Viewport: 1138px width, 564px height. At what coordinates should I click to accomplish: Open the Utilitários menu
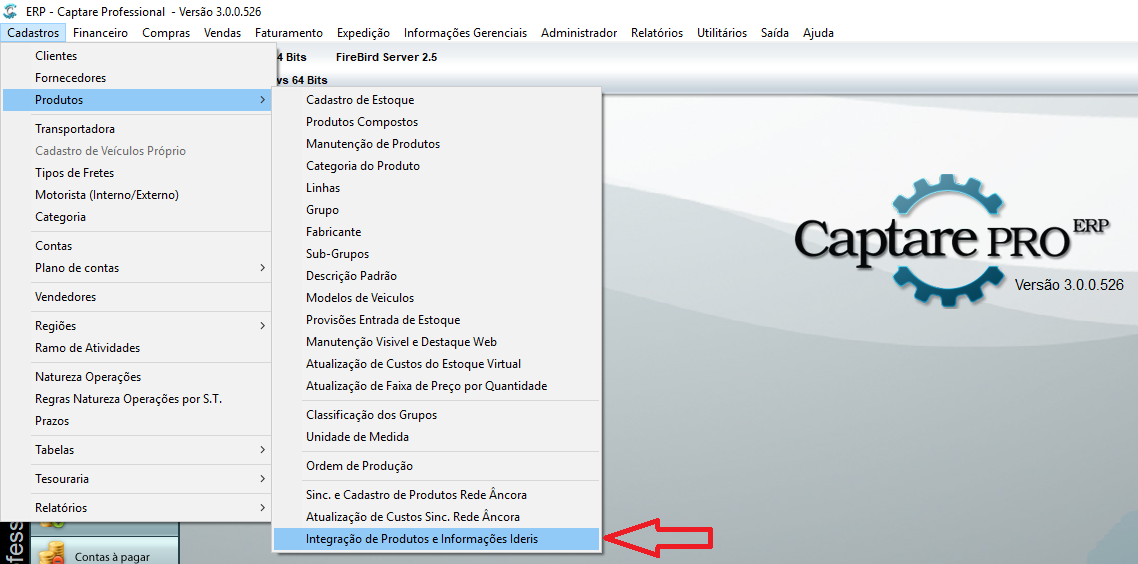click(722, 33)
